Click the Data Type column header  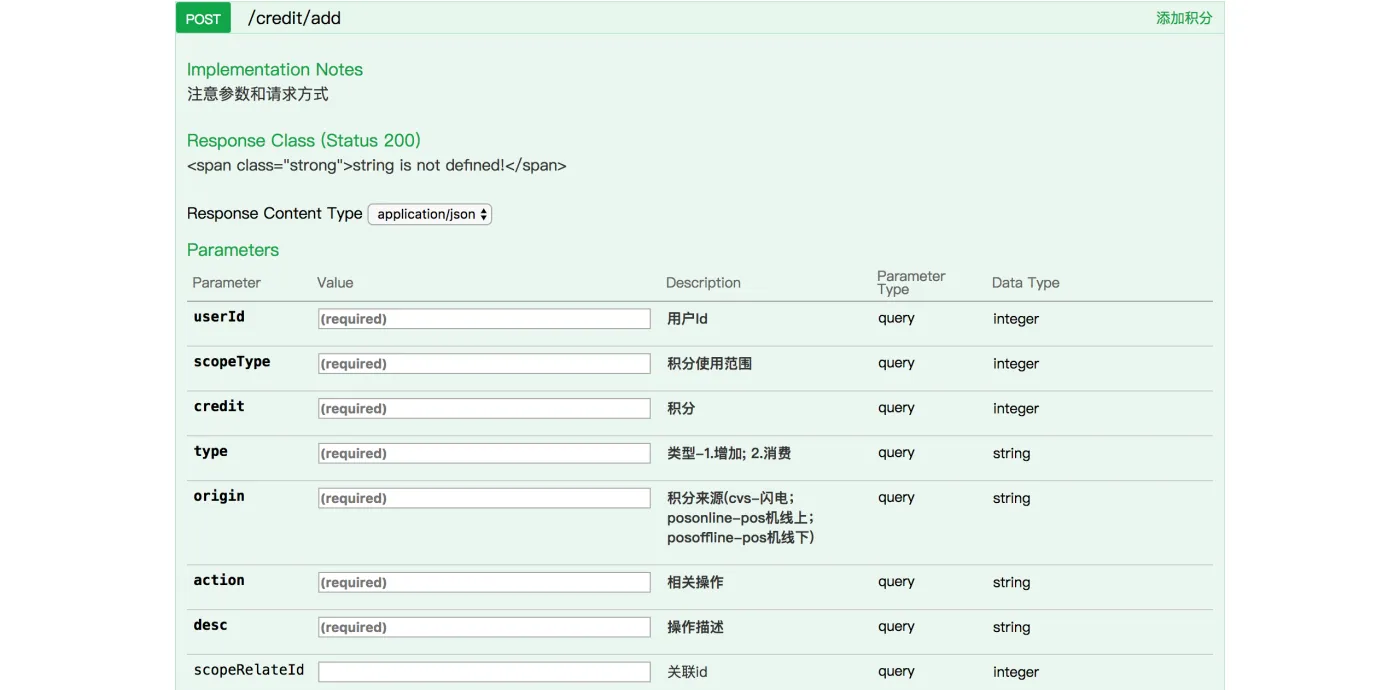point(1025,283)
